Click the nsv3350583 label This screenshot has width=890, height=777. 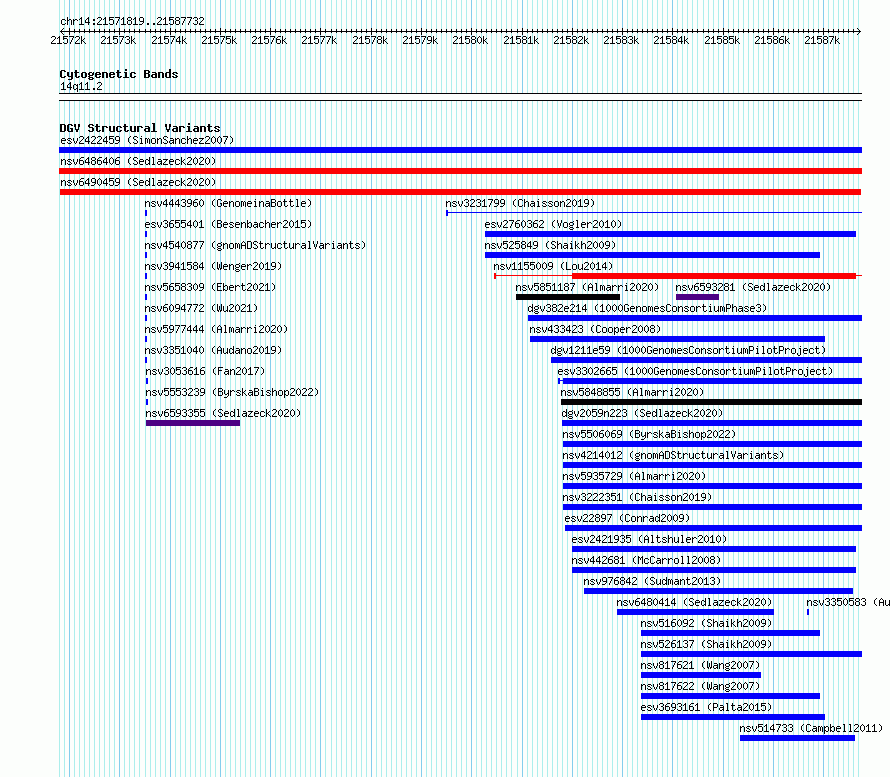click(848, 602)
